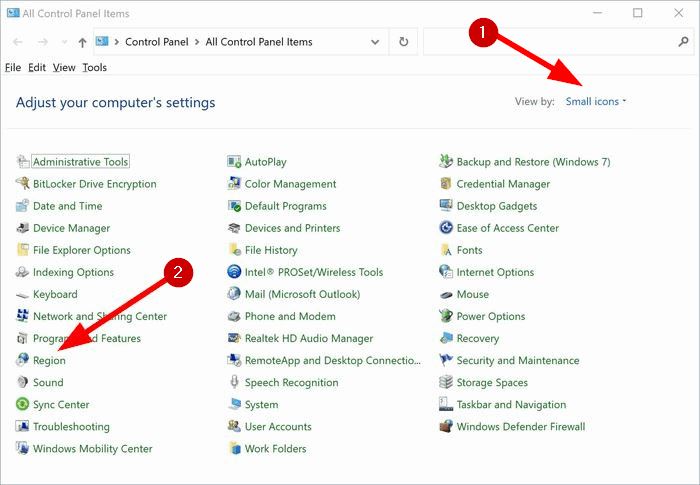Image resolution: width=700 pixels, height=485 pixels.
Task: Click the Windows Defender Firewall icon
Action: coord(446,426)
